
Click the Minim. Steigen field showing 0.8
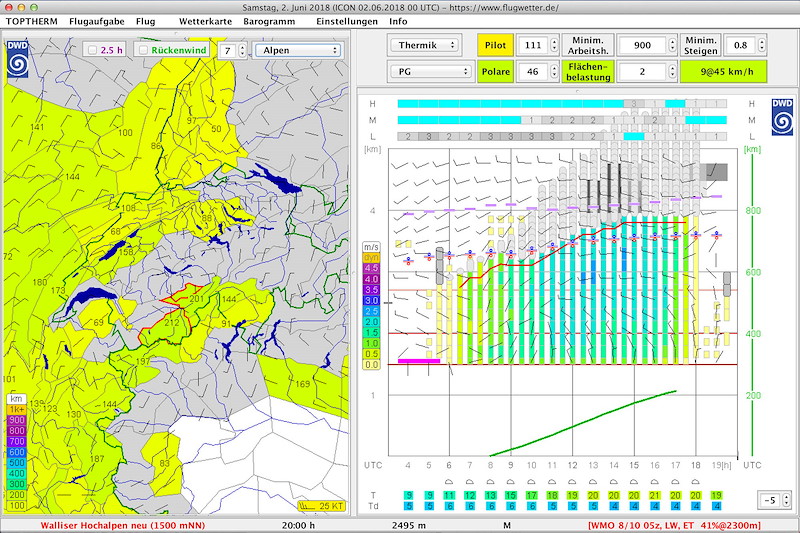click(740, 45)
